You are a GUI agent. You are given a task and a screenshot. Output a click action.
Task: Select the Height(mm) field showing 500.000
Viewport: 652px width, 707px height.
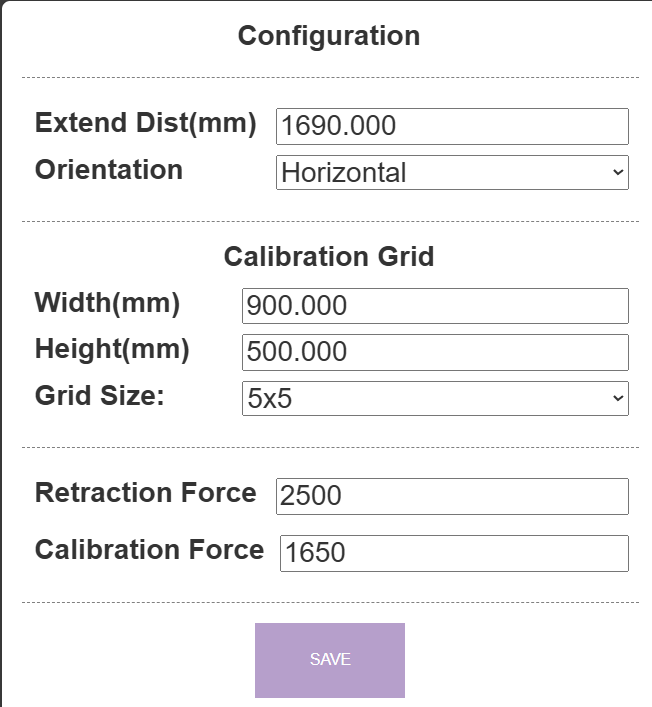(x=435, y=352)
